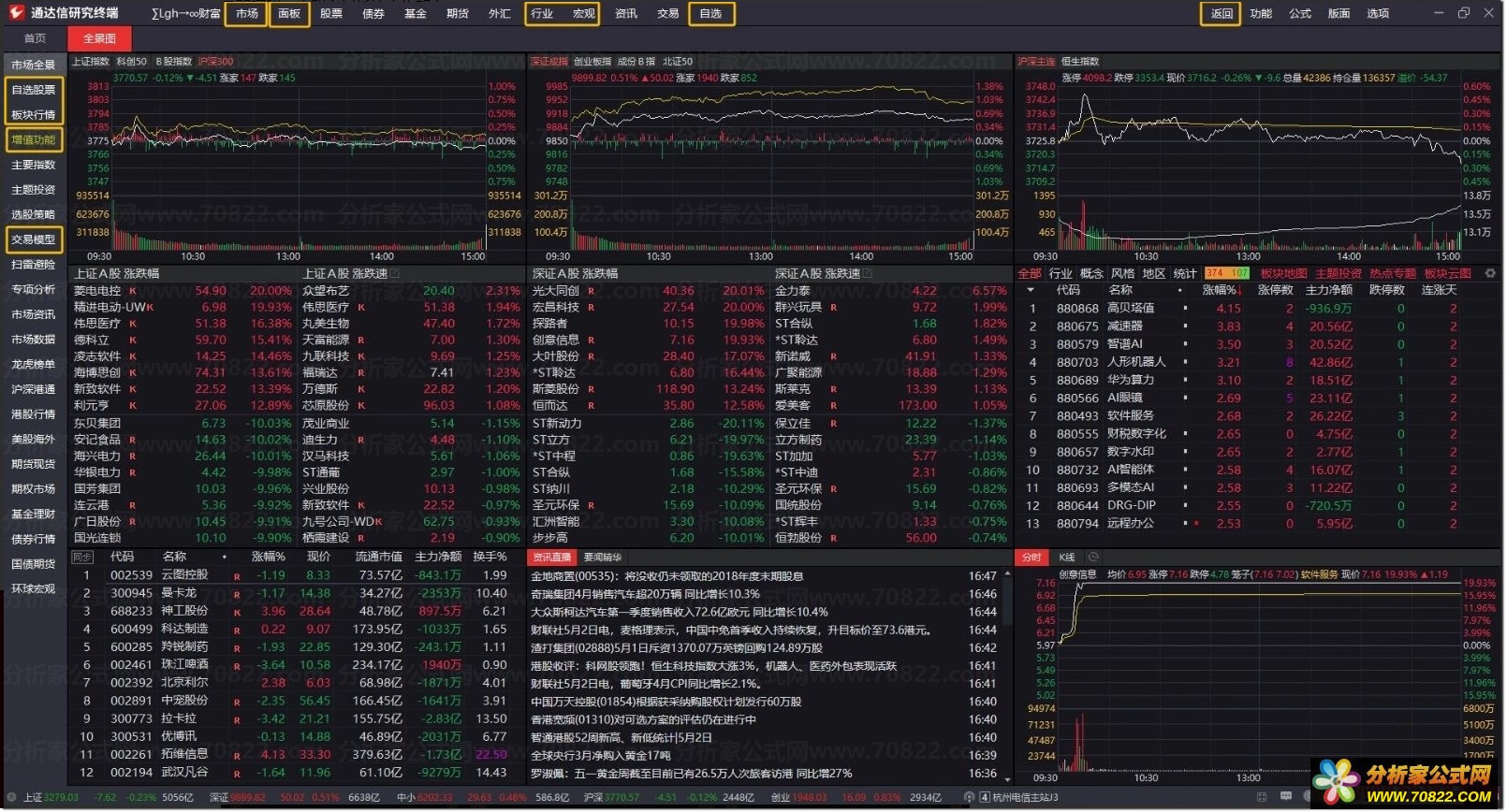1507x812 pixels.
Task: Click the R marker beside 光大同创
Action: pyautogui.click(x=592, y=291)
